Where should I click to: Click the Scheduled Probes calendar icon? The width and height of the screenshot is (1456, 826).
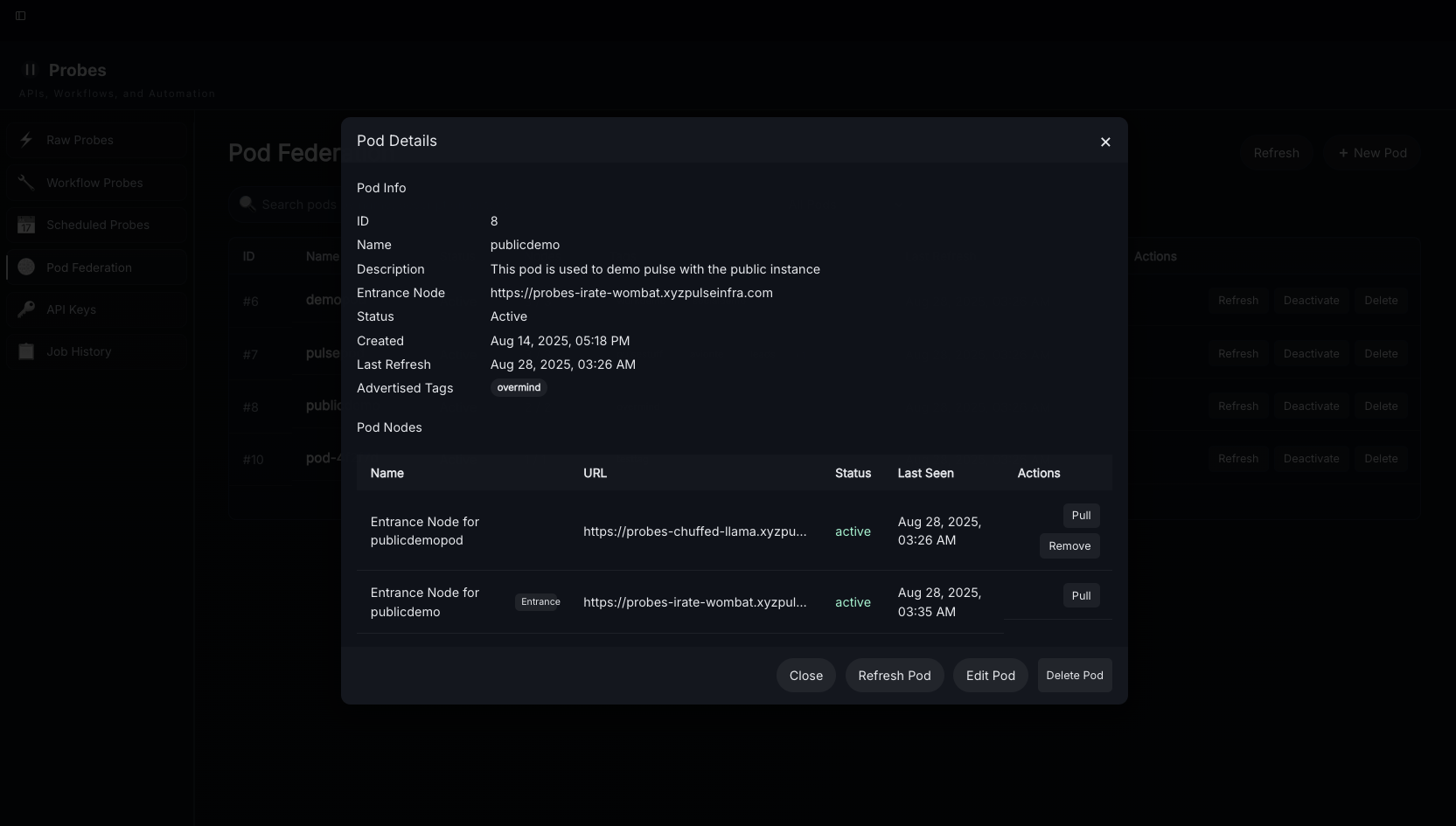click(x=26, y=225)
